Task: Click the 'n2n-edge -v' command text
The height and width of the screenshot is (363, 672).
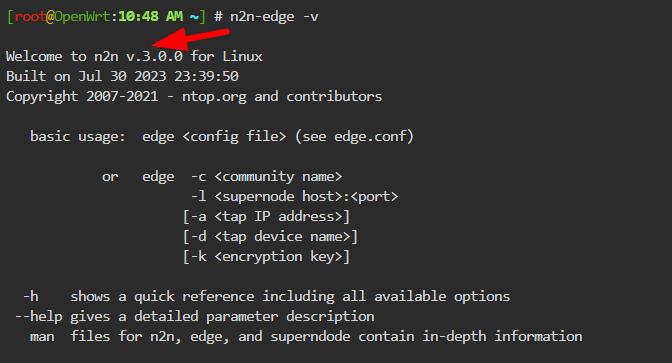Action: (274, 17)
